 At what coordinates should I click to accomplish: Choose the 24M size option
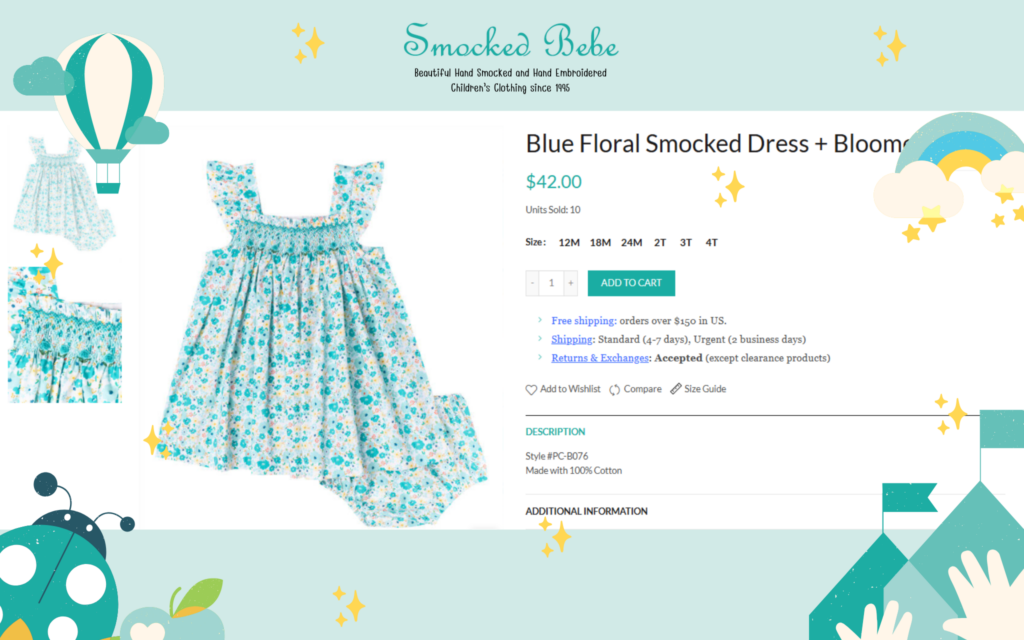tap(632, 242)
